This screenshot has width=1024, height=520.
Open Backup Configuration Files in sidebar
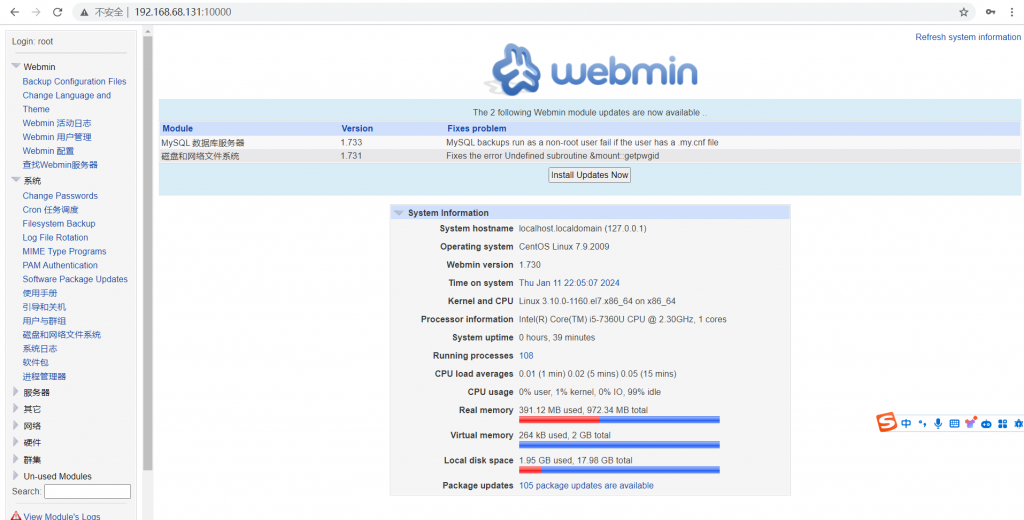click(x=74, y=82)
